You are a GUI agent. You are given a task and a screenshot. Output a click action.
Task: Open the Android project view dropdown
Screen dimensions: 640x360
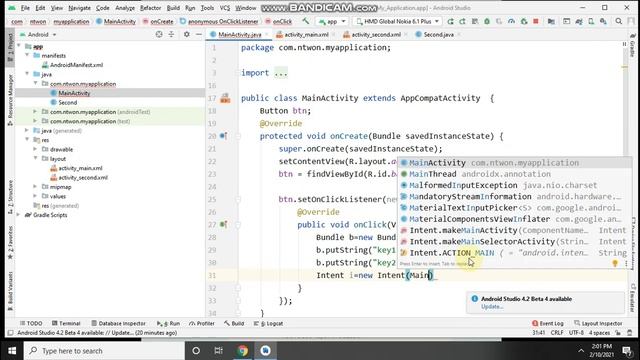coord(38,35)
